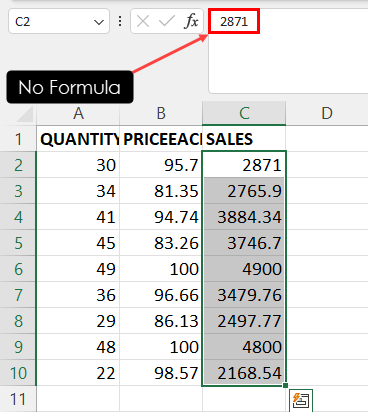Select row 10 header
Viewport: 368px width, 412px height.
point(18,373)
